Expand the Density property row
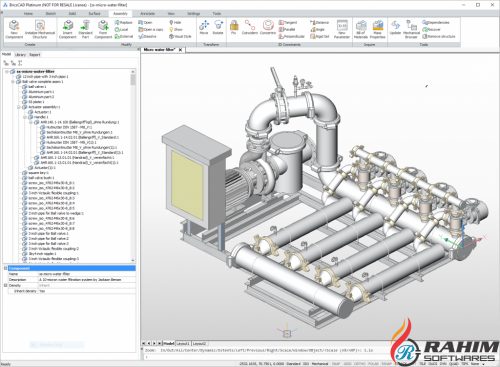This screenshot has width=500, height=367. 5,285
